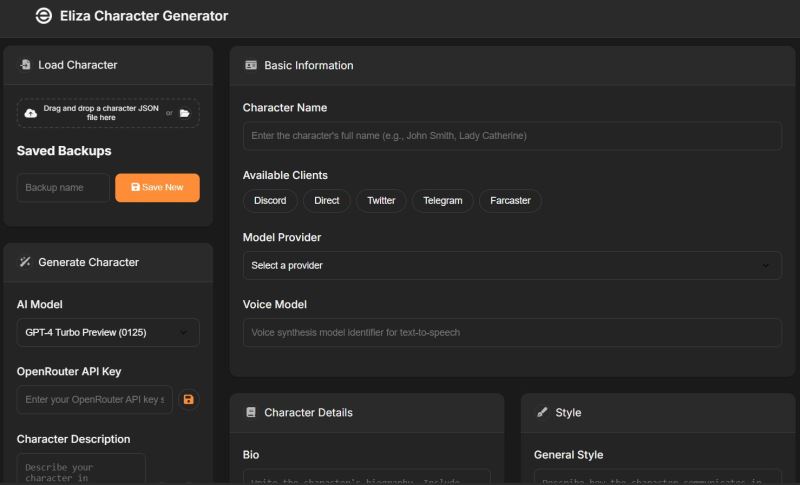Expand the Model Provider select box
Screen dimensions: 800x485
[512, 265]
